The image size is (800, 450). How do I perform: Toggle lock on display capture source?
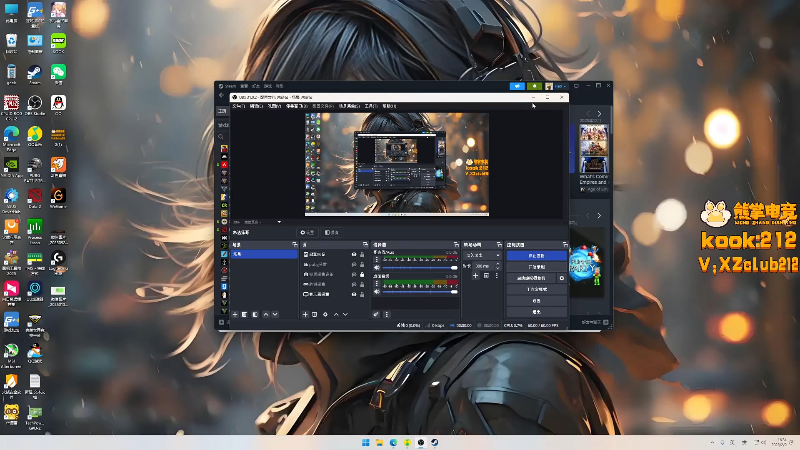362,294
